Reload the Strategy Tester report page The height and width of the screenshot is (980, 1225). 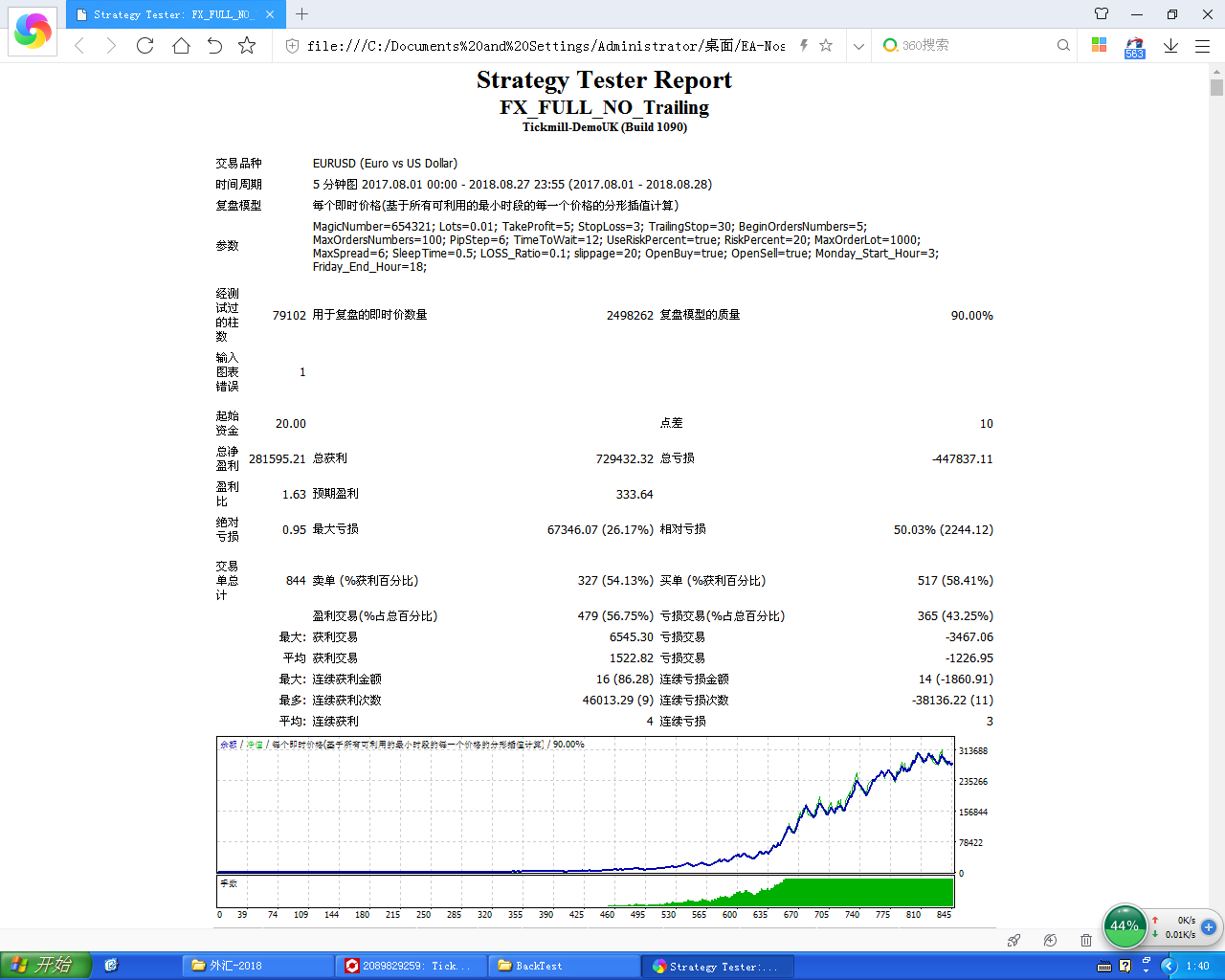coord(145,45)
